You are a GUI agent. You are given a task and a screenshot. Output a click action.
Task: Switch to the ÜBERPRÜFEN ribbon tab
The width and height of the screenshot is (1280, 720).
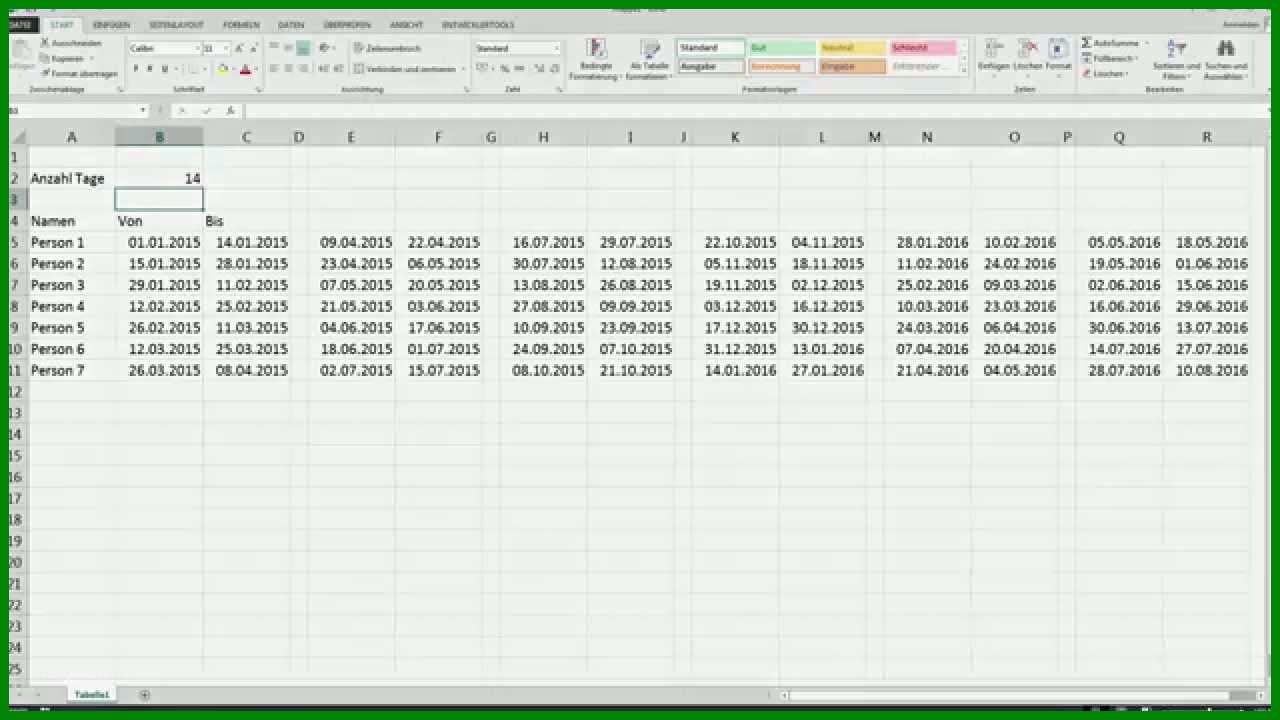click(x=347, y=25)
